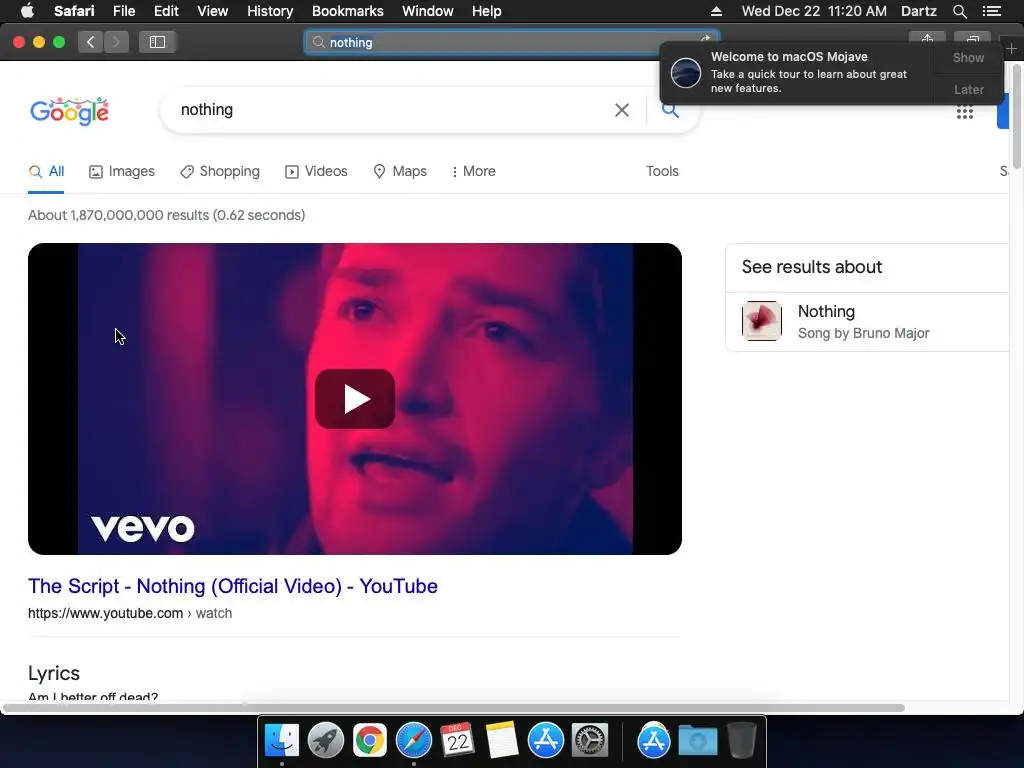Click the Lyrics heading
Image resolution: width=1024 pixels, height=768 pixels.
54,673
